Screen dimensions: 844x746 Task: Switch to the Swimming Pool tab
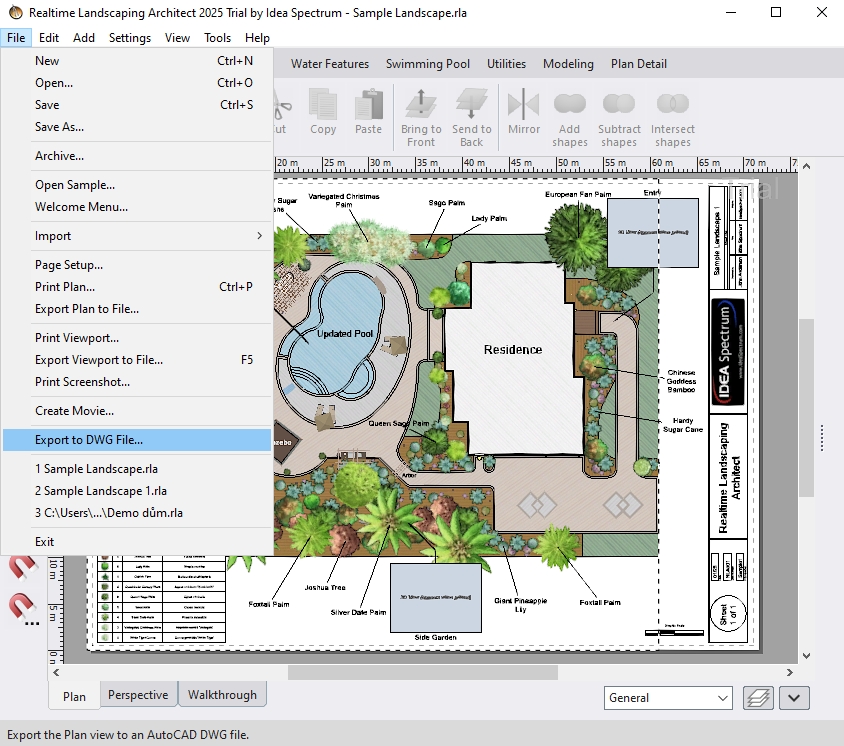pyautogui.click(x=428, y=64)
